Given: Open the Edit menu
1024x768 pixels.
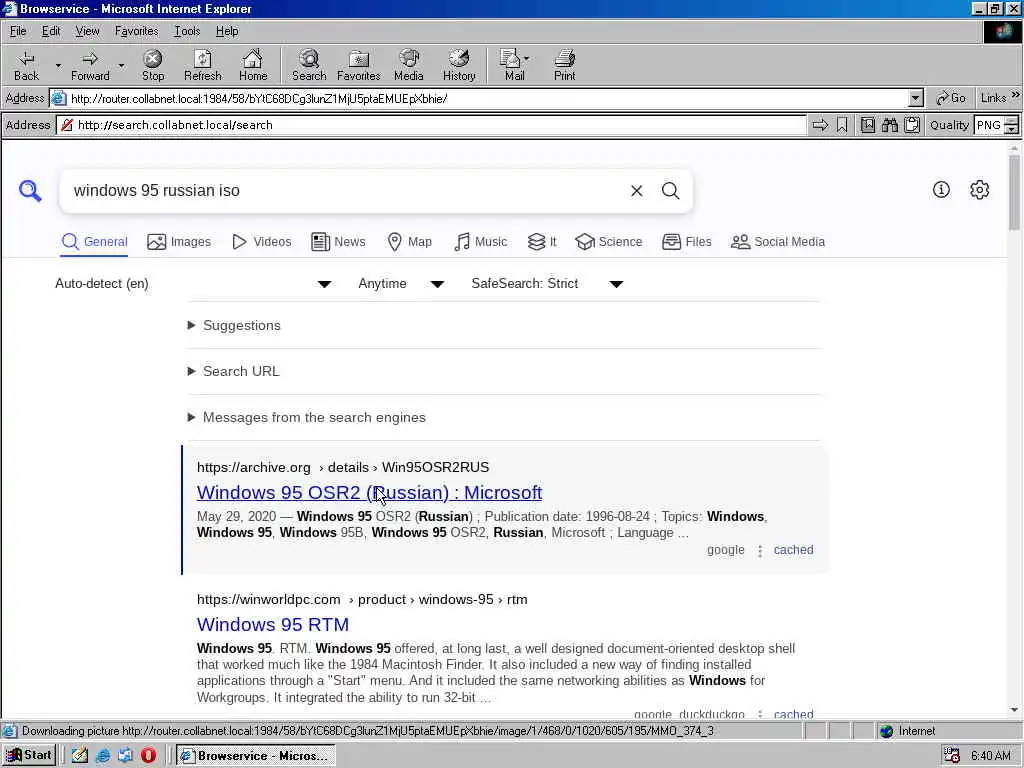Looking at the screenshot, I should pyautogui.click(x=51, y=31).
